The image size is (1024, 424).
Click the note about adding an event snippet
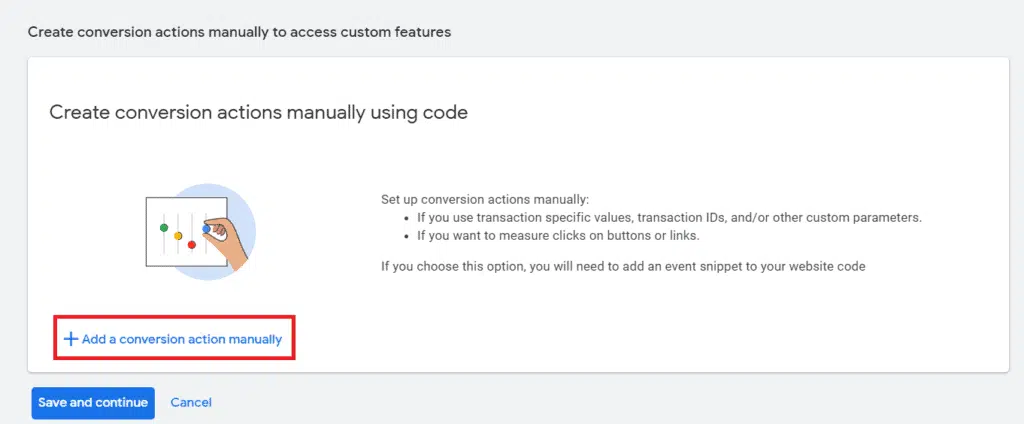coord(622,266)
